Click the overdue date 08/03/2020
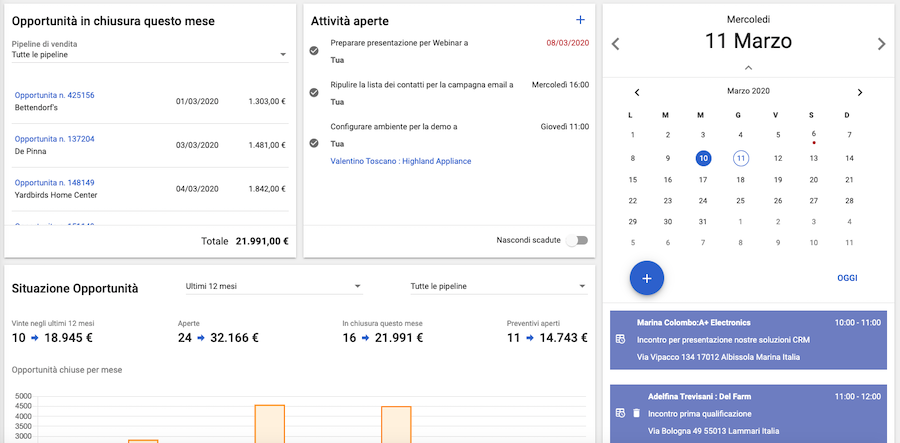Image resolution: width=900 pixels, height=443 pixels. pos(568,43)
